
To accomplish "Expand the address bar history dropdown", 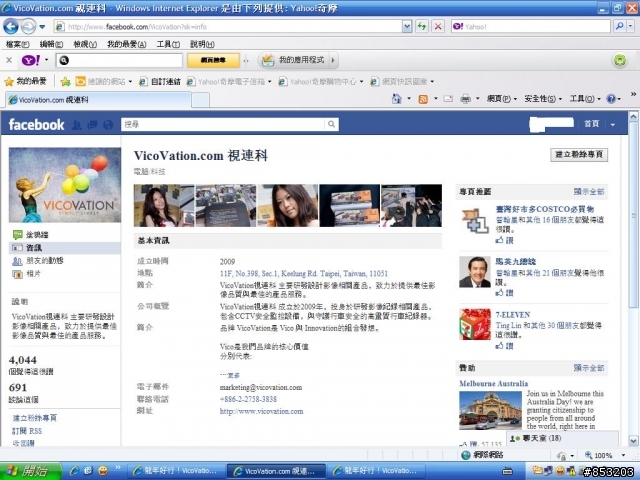I will tap(407, 27).
